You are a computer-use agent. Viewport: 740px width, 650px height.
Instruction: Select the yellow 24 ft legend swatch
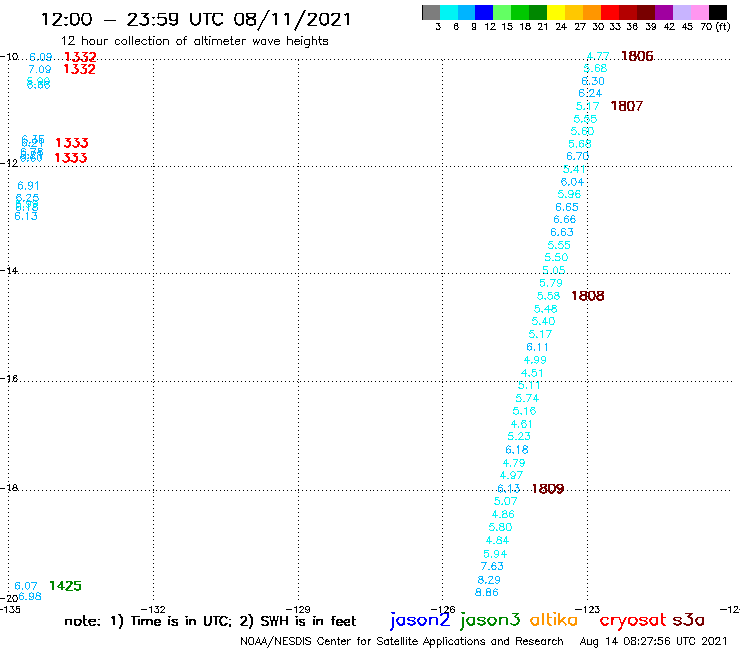coord(556,12)
